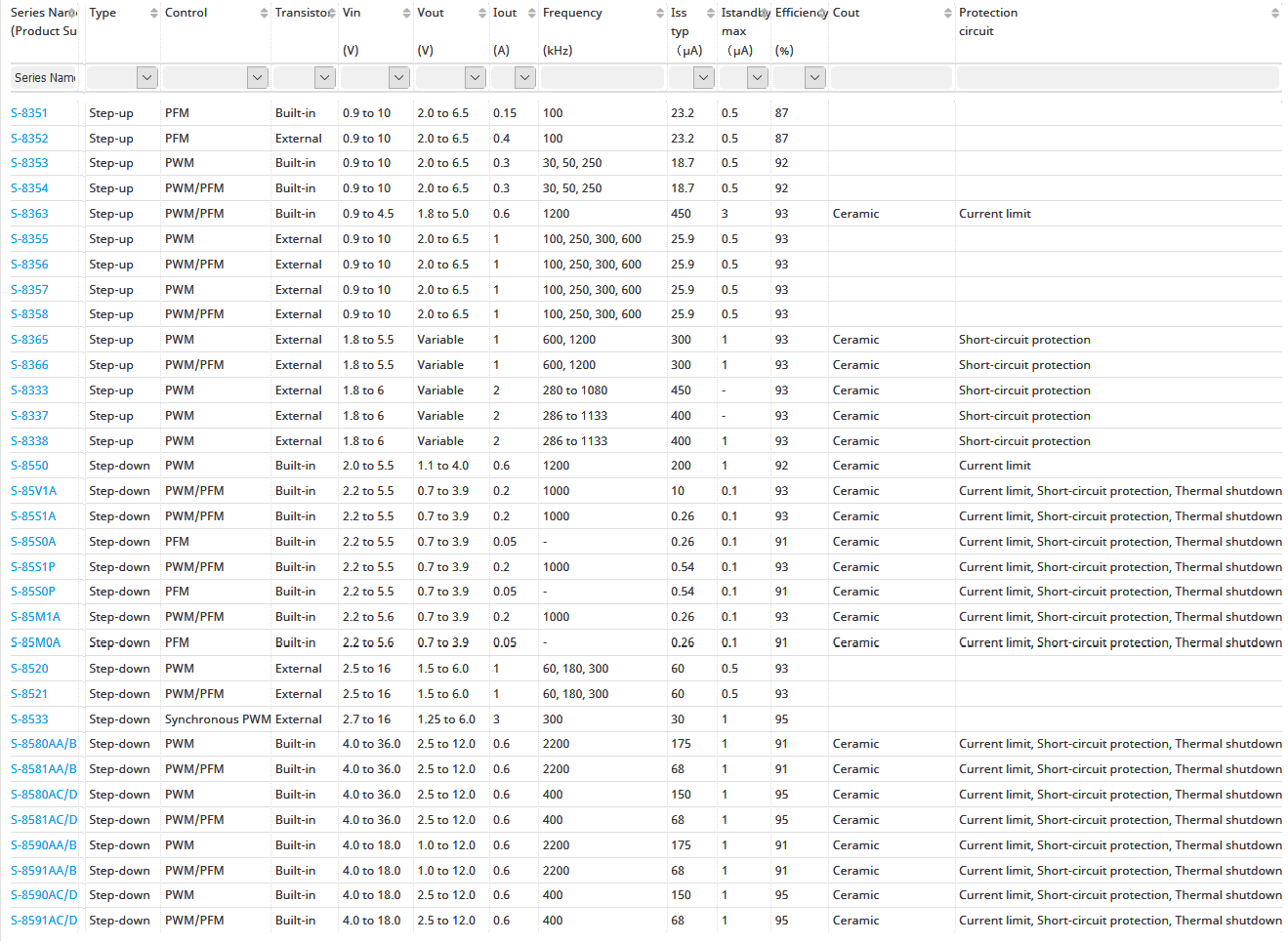Open the S-8352 product link
Image resolution: width=1288 pixels, height=944 pixels.
coord(29,139)
